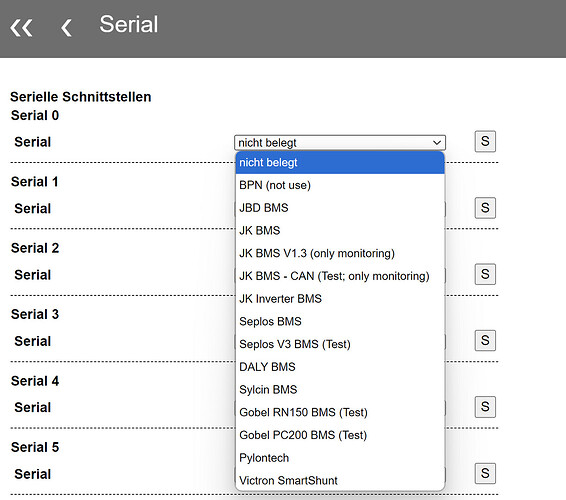Pick 'Gobel PC200 BMS (Test)' option

[340, 435]
